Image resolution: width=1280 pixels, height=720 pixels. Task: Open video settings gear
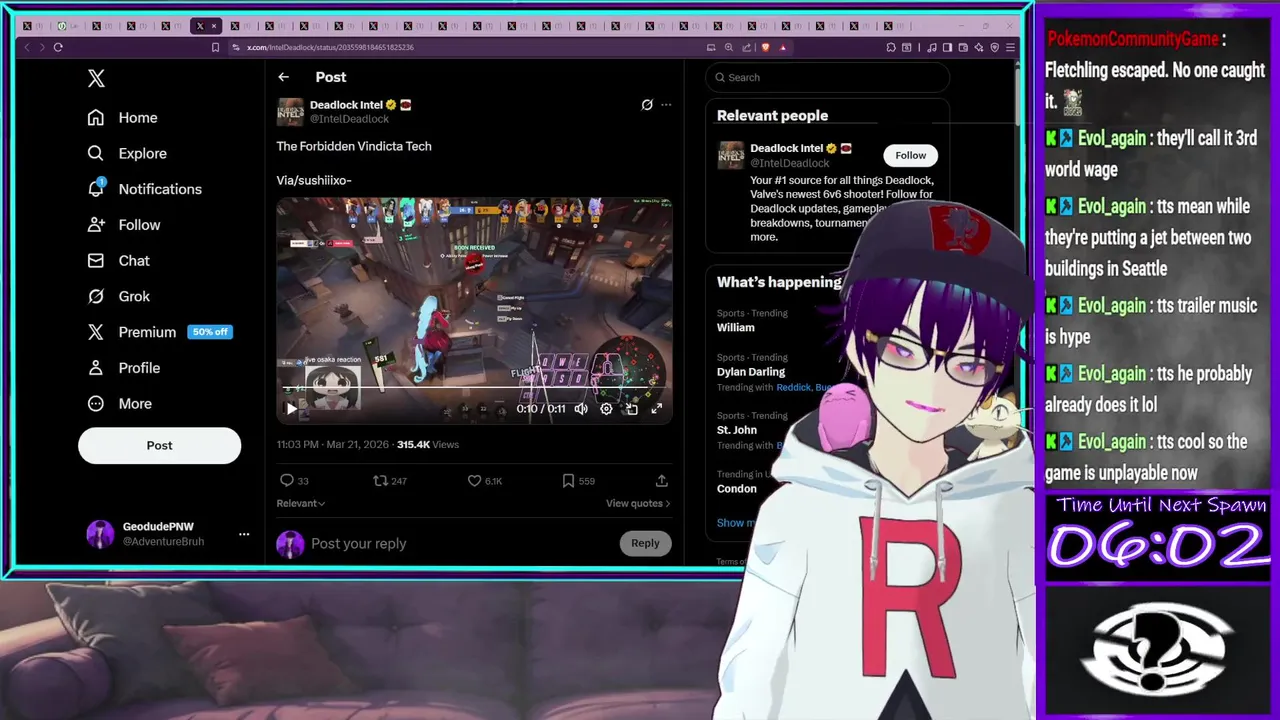[x=606, y=408]
